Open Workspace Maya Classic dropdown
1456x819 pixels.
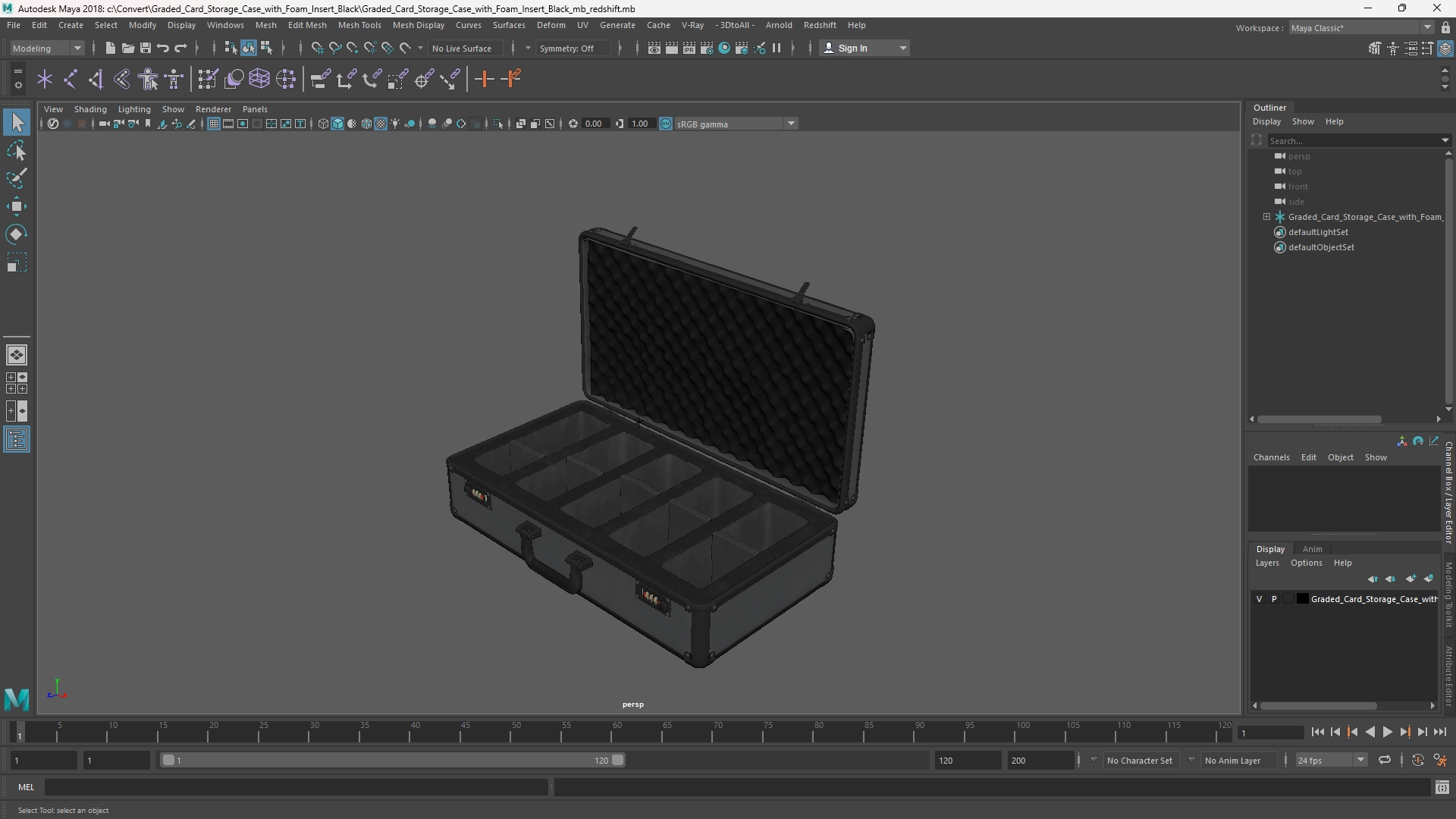click(1360, 28)
